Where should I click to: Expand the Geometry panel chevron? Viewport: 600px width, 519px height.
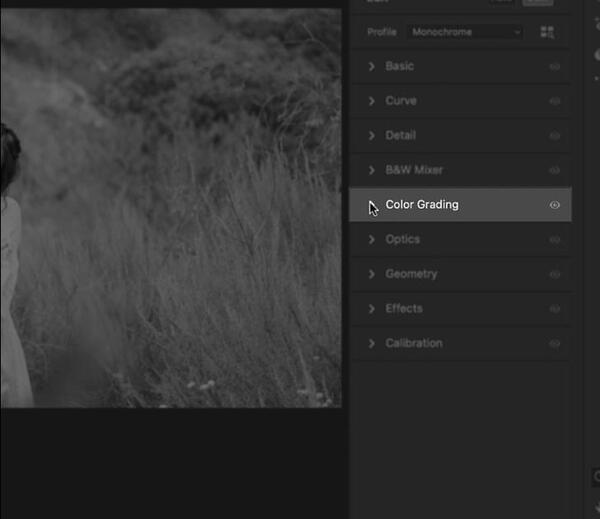click(372, 274)
